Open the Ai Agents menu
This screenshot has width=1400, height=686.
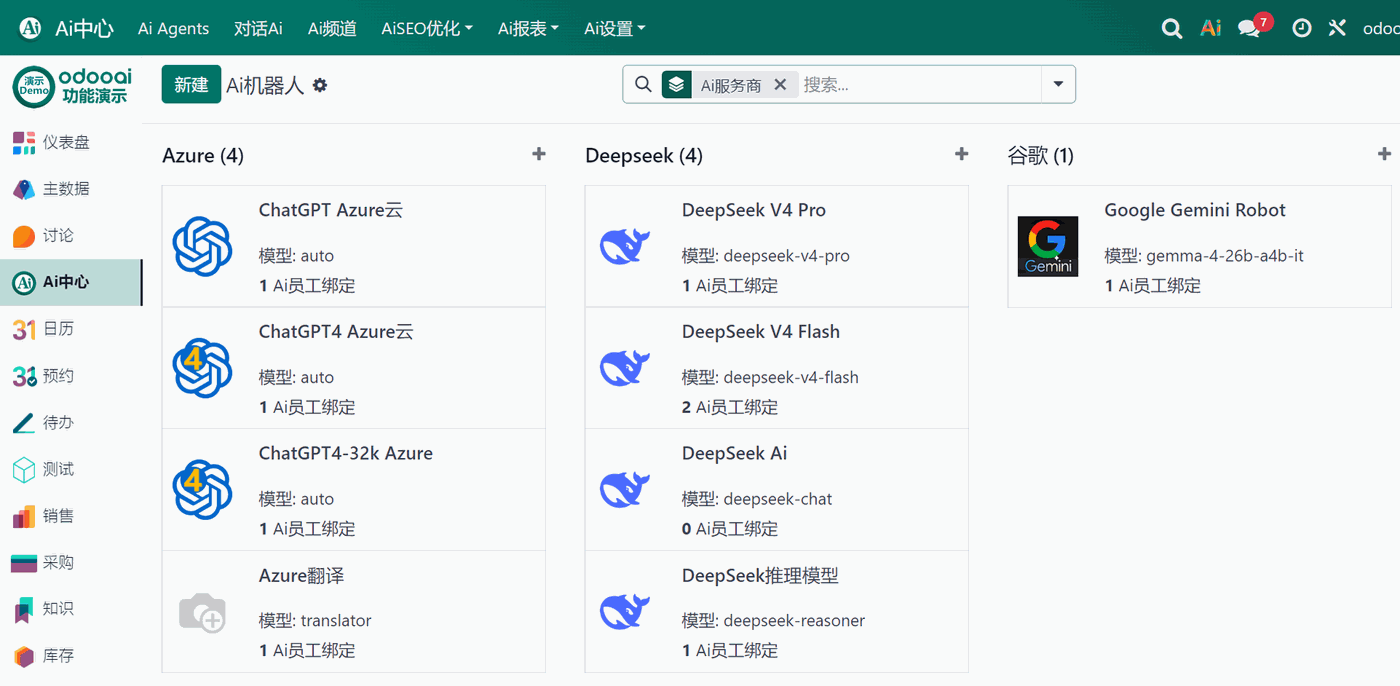point(173,29)
